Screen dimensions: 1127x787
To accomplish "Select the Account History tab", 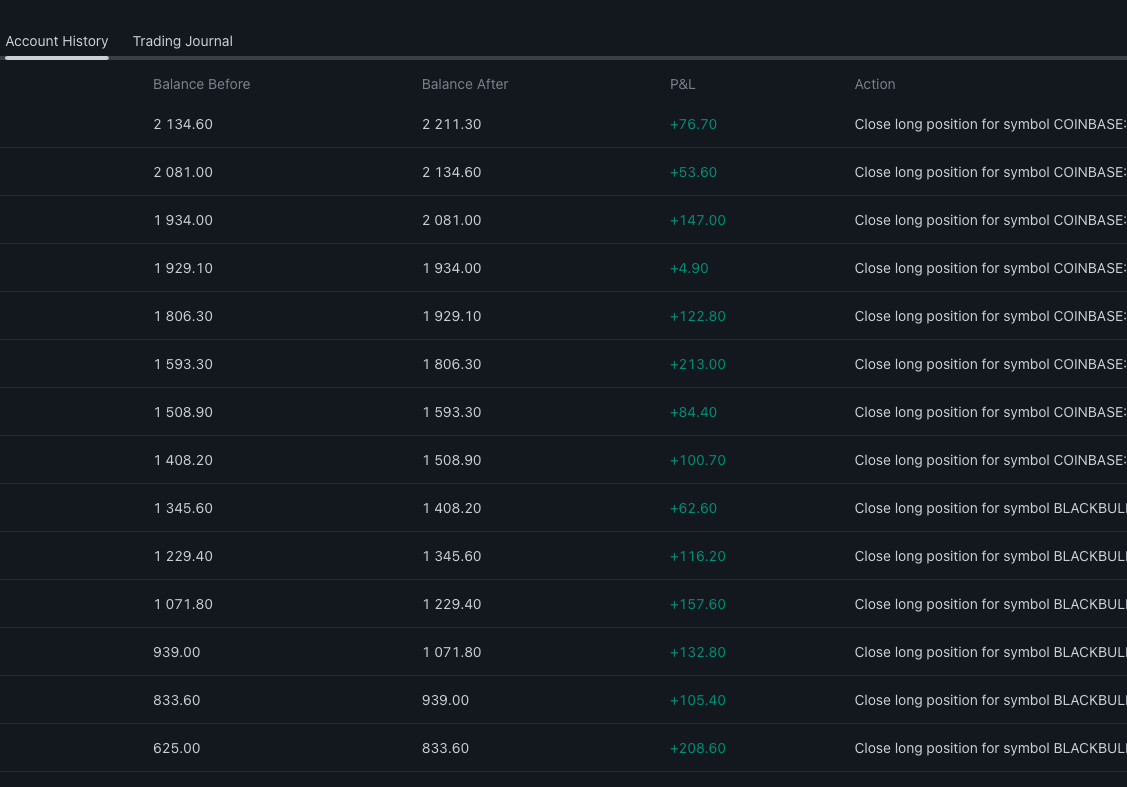I will (x=57, y=41).
